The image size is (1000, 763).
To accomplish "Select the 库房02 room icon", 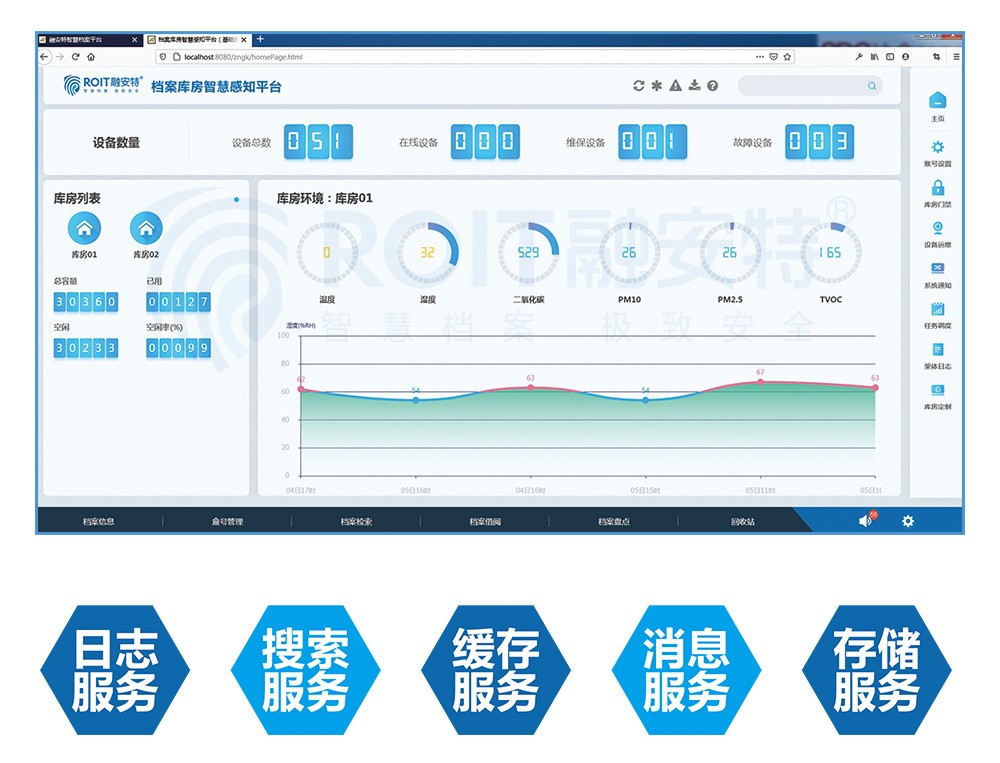I will (x=146, y=229).
